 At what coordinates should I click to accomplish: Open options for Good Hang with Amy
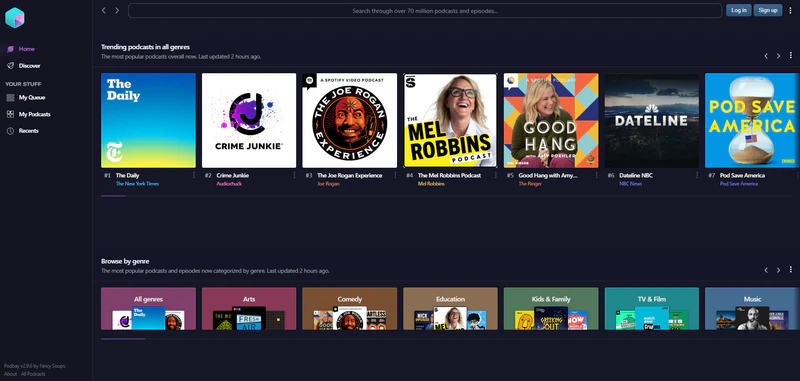click(x=596, y=175)
